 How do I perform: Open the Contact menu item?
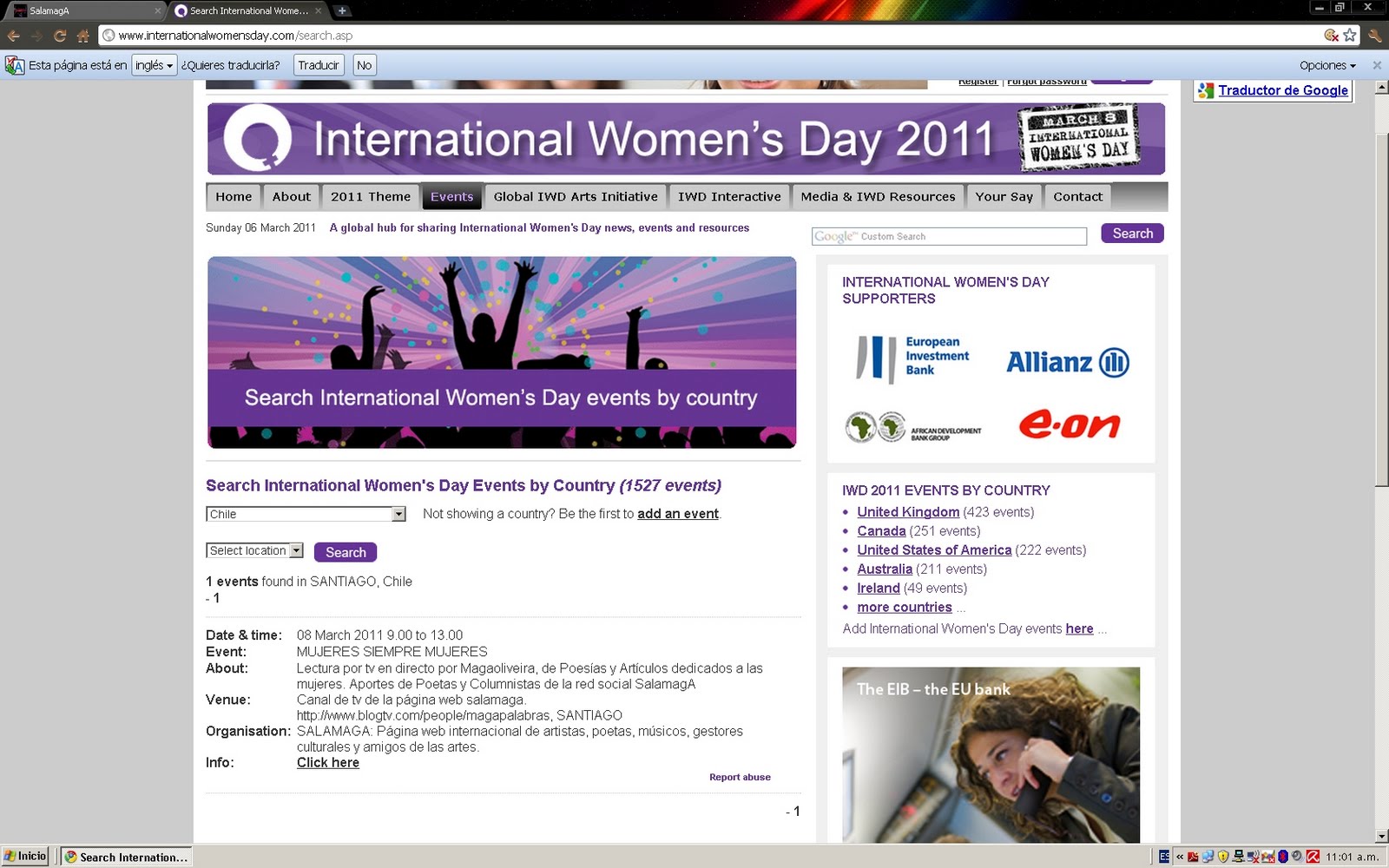[1077, 197]
